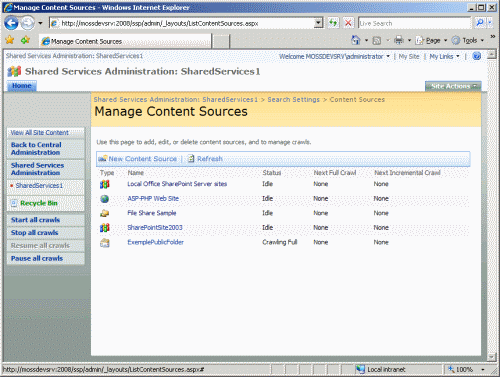Image resolution: width=500 pixels, height=377 pixels.
Task: Click the SharePointSite2003 type icon
Action: point(105,228)
